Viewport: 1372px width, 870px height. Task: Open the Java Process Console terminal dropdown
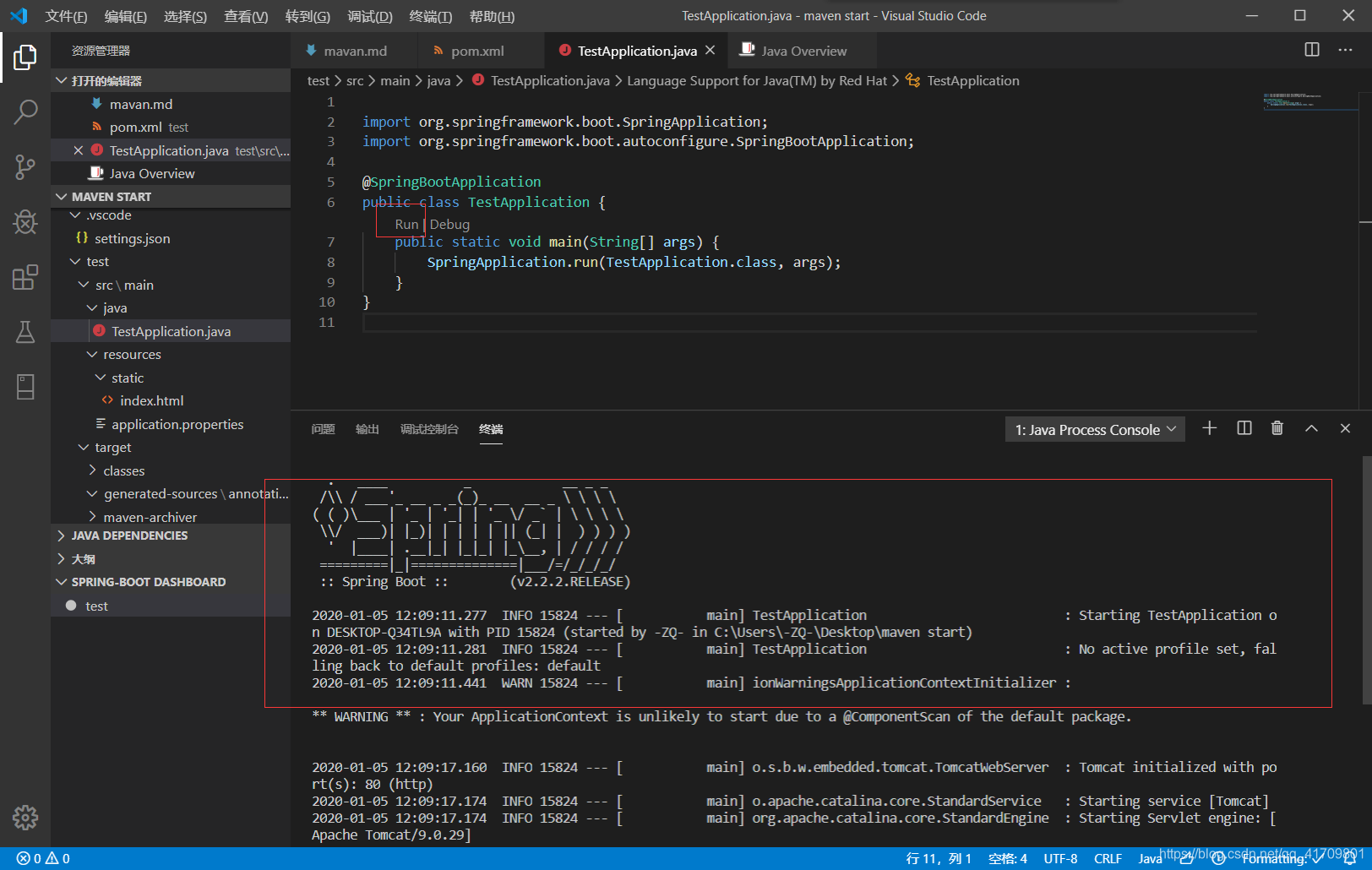(1095, 429)
